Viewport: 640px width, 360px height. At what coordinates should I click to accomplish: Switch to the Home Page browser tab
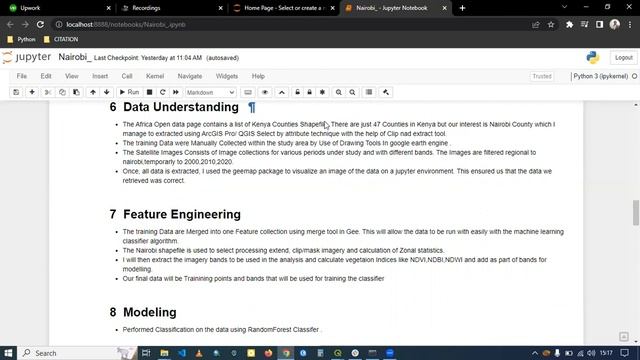click(284, 8)
